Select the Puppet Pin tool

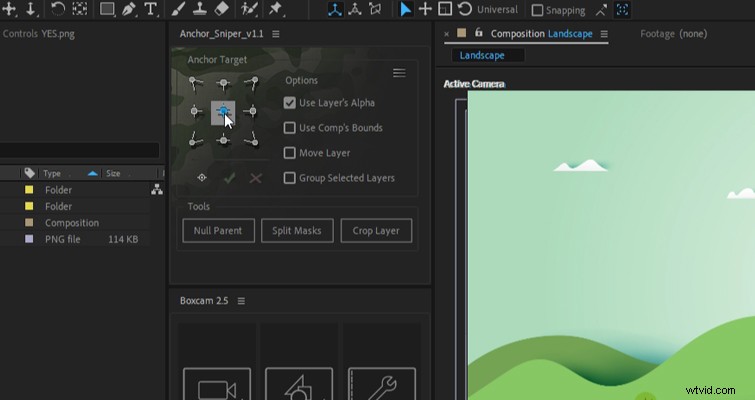tap(275, 9)
